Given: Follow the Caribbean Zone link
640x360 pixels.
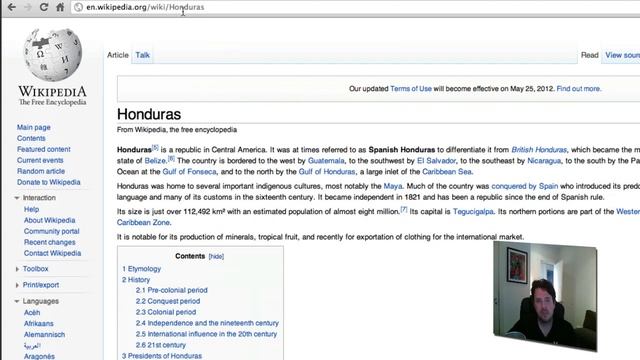Looking at the screenshot, I should point(143,222).
